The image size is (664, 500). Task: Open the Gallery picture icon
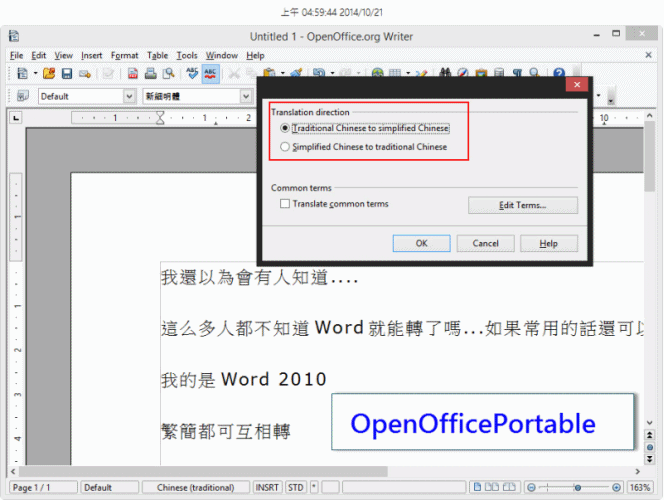481,72
